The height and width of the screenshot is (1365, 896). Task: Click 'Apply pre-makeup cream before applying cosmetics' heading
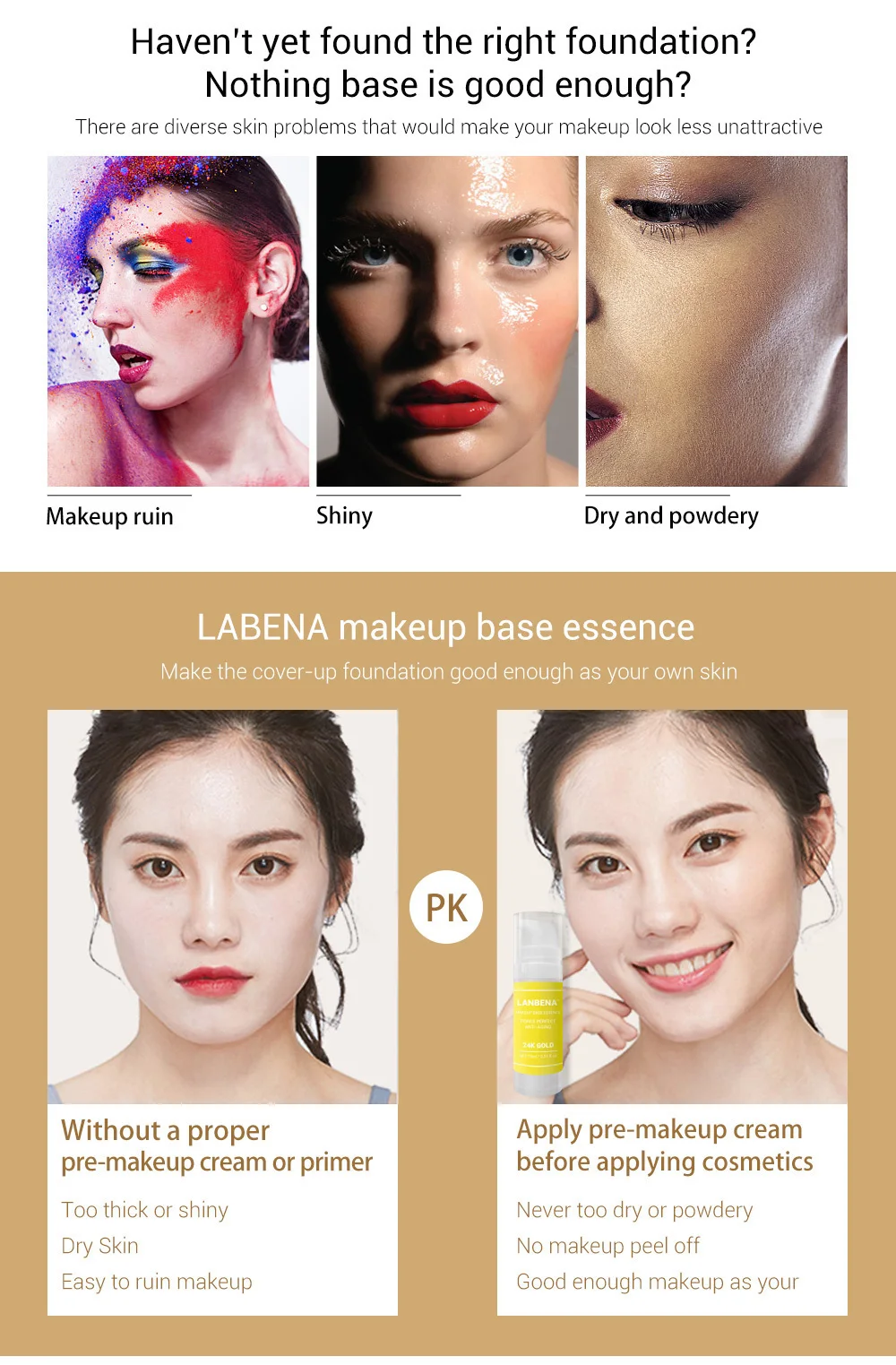tap(665, 1145)
